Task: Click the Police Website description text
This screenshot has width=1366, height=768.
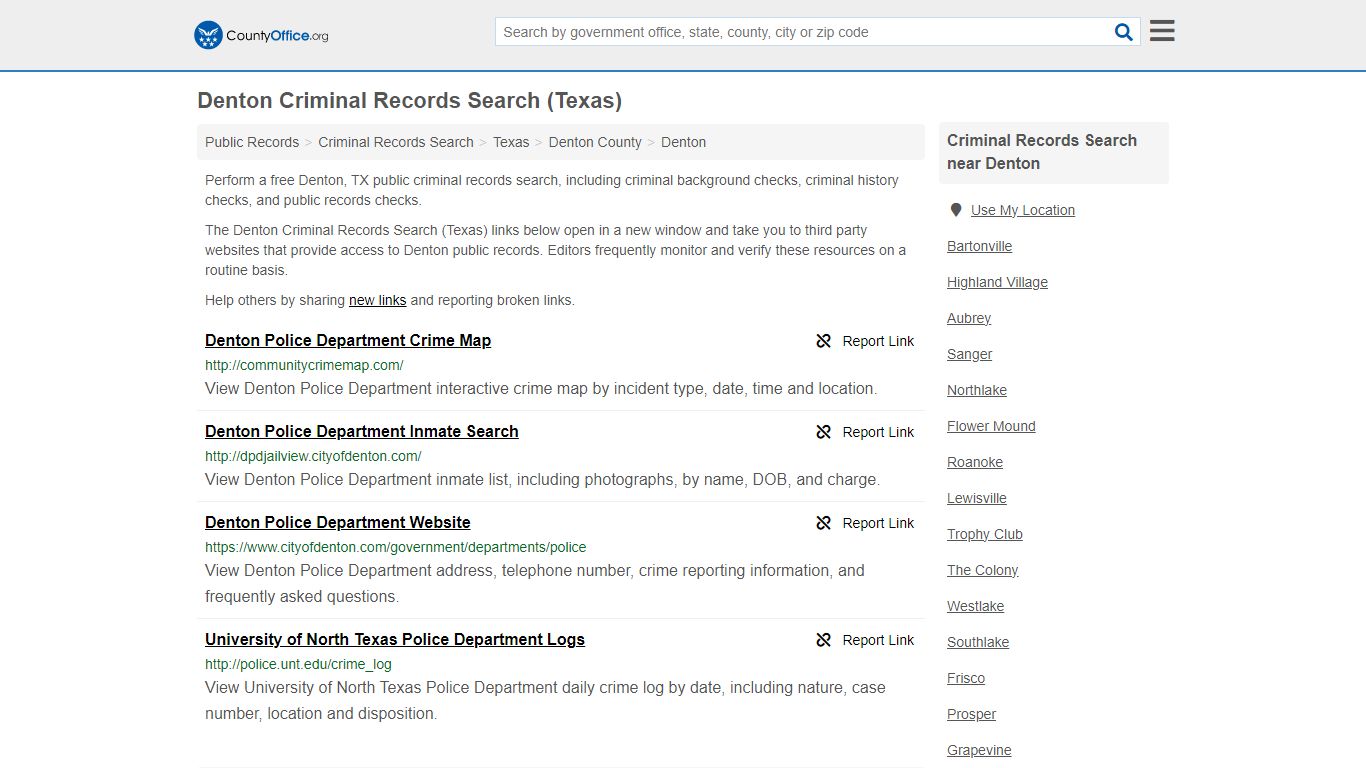Action: 535,584
